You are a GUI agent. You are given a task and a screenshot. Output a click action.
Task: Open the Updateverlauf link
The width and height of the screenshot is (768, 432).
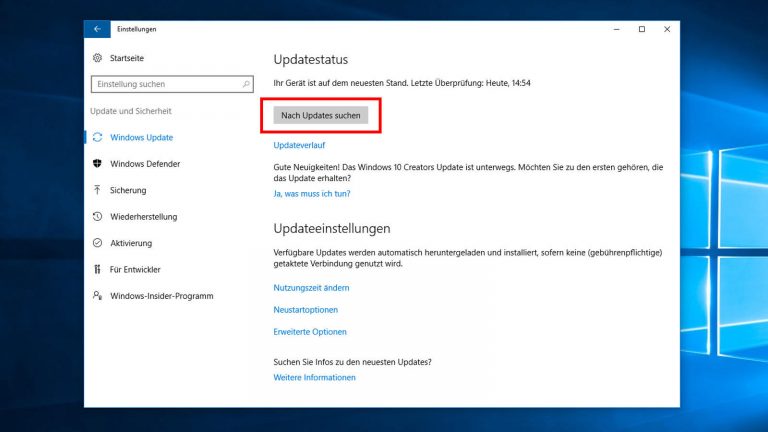pos(299,146)
